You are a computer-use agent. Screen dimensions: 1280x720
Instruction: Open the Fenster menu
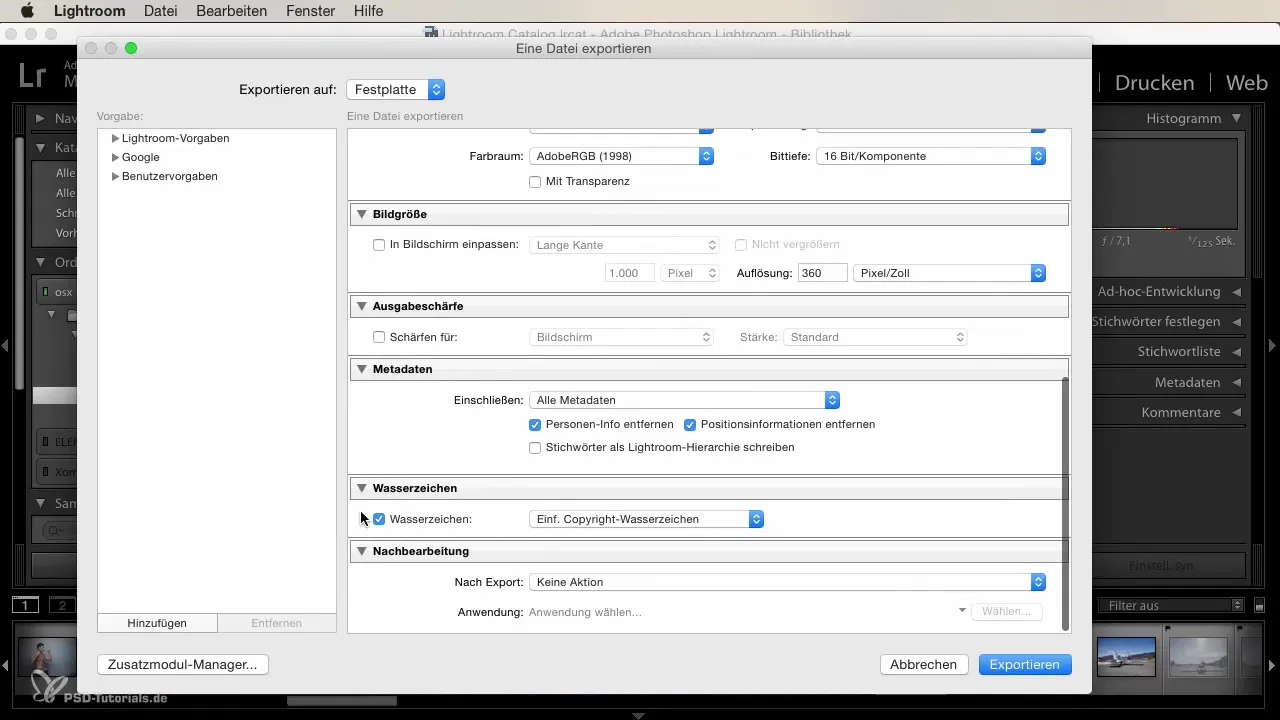pos(310,10)
